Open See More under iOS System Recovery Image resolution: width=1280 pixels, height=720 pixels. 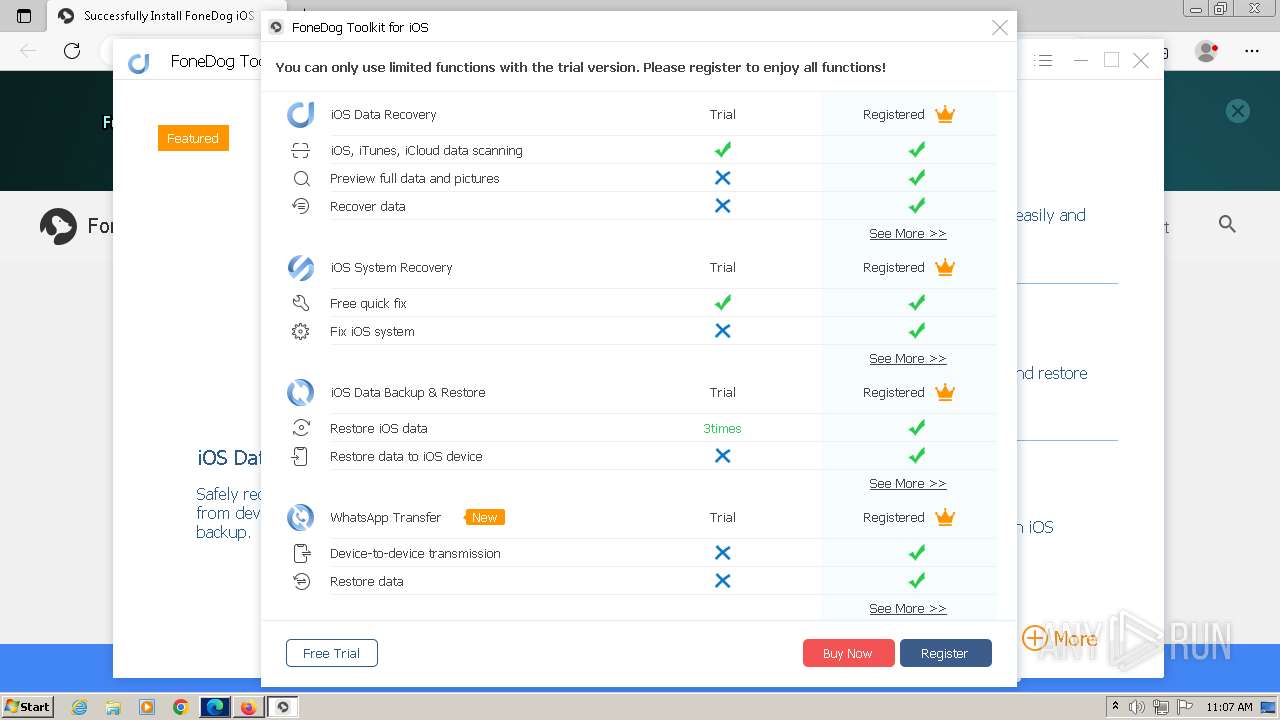coord(907,359)
